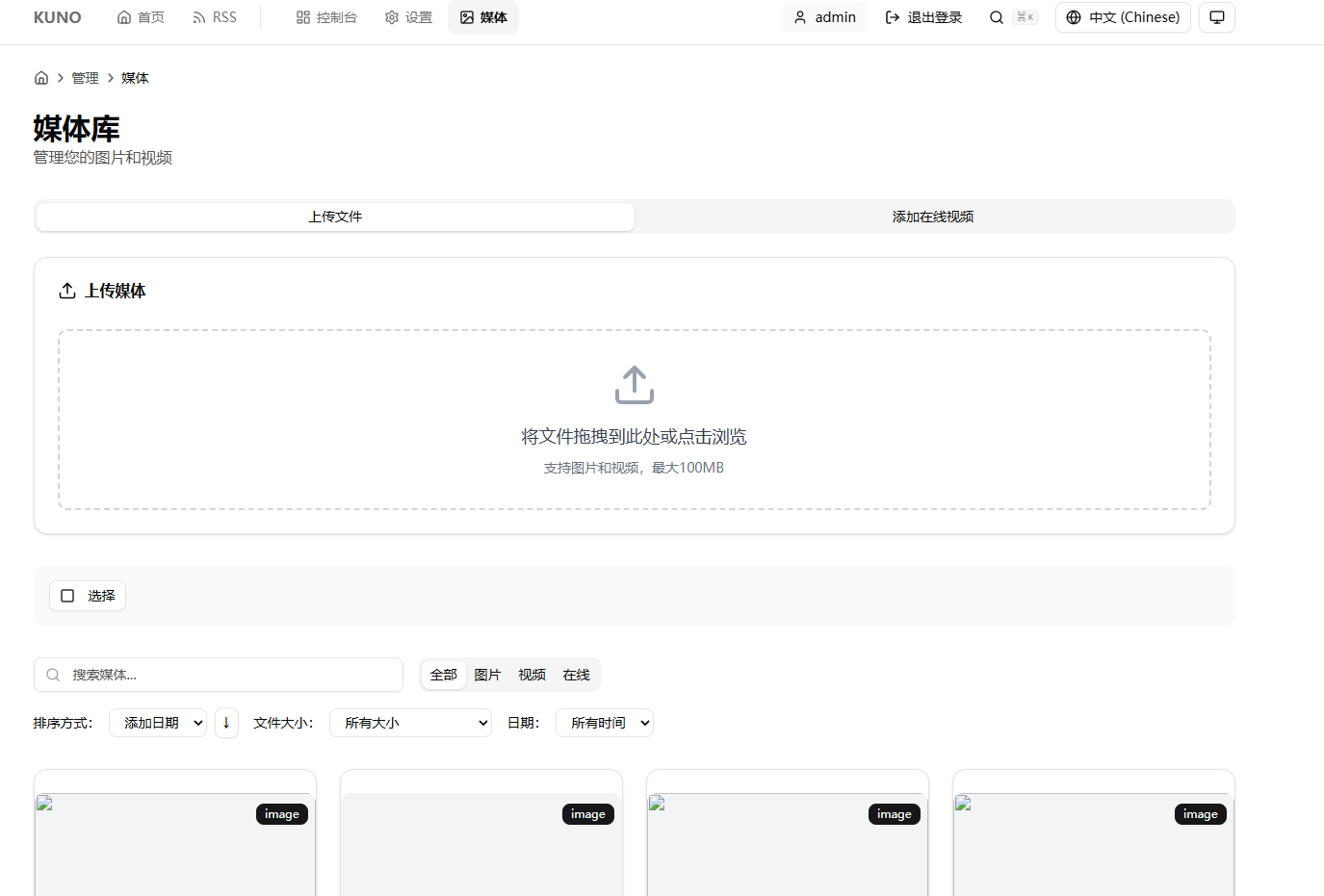This screenshot has height=896, width=1324.
Task: Click 退出登录 logout button
Action: click(x=923, y=17)
